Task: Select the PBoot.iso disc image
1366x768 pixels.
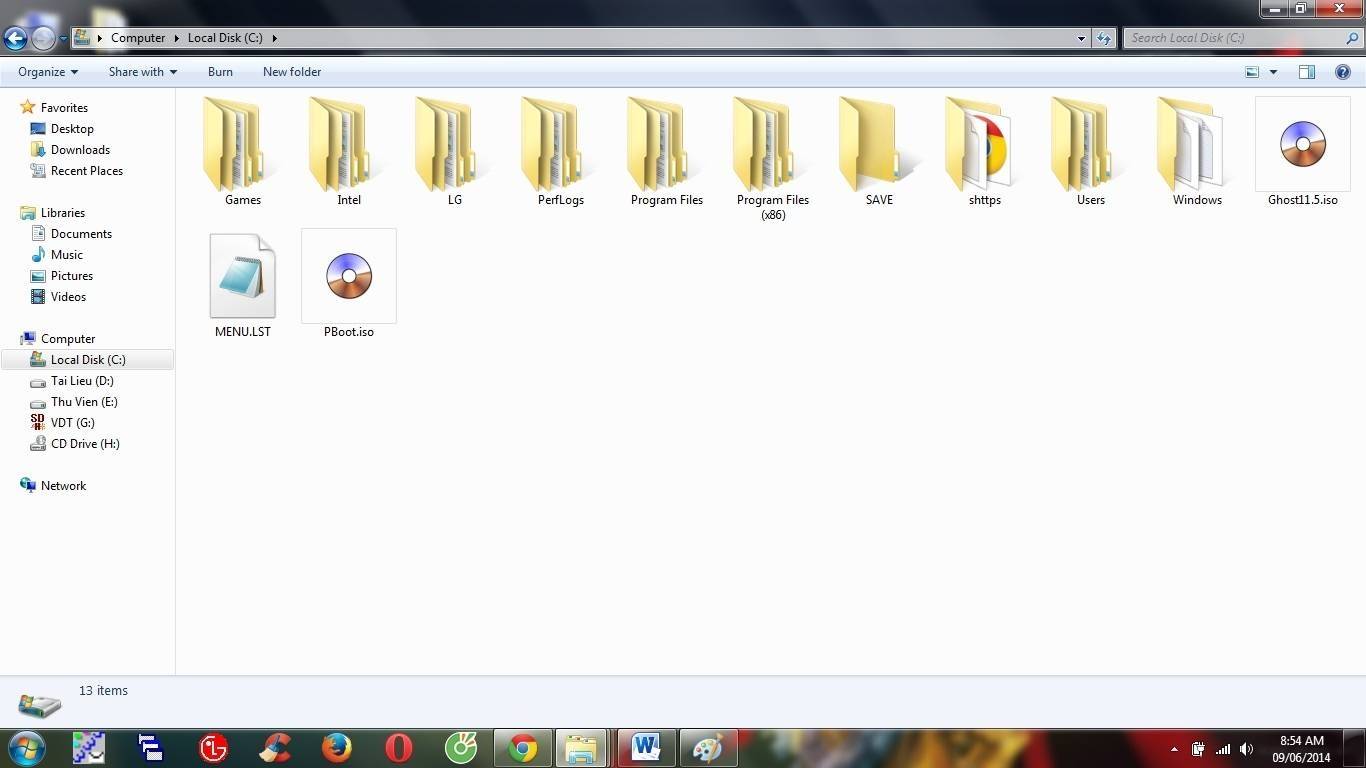Action: (348, 284)
